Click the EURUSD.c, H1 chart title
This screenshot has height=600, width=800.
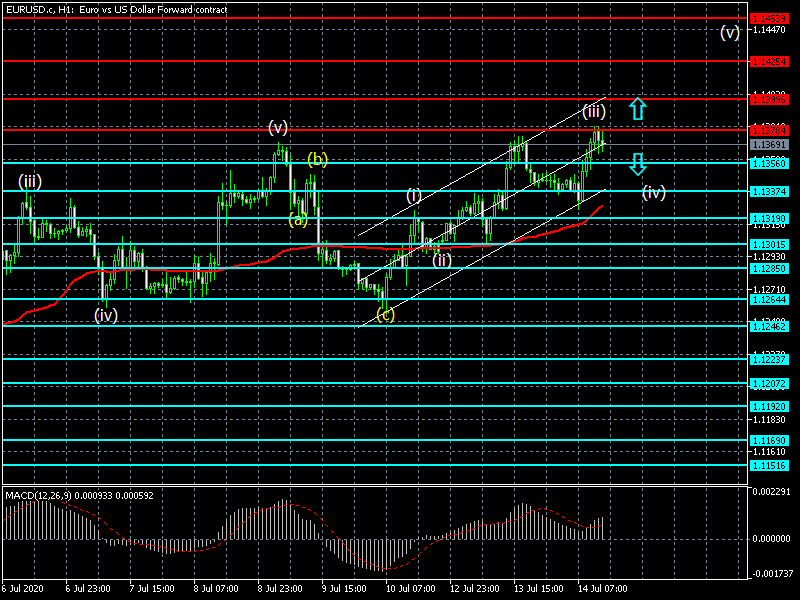(116, 9)
